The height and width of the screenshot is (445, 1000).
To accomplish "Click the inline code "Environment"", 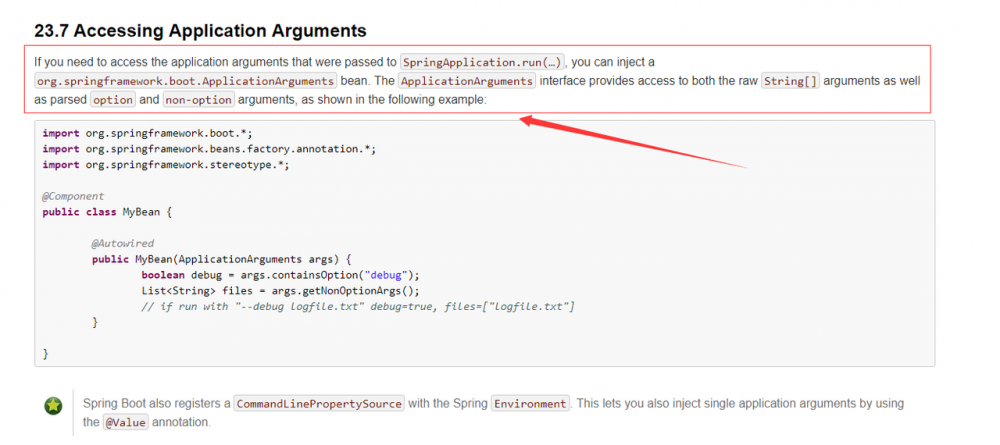I will 531,404.
